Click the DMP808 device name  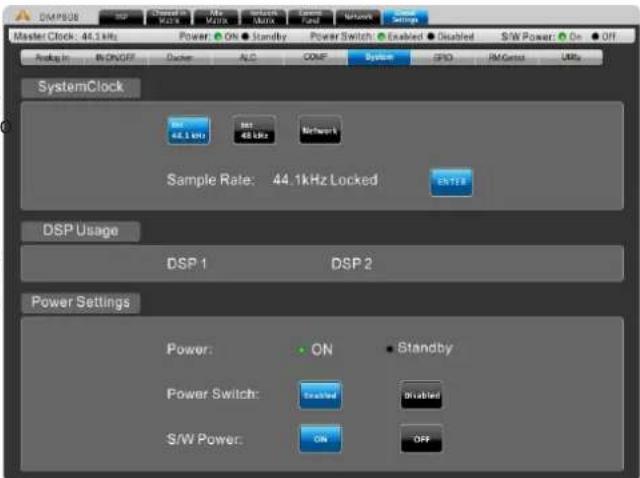[x=59, y=17]
